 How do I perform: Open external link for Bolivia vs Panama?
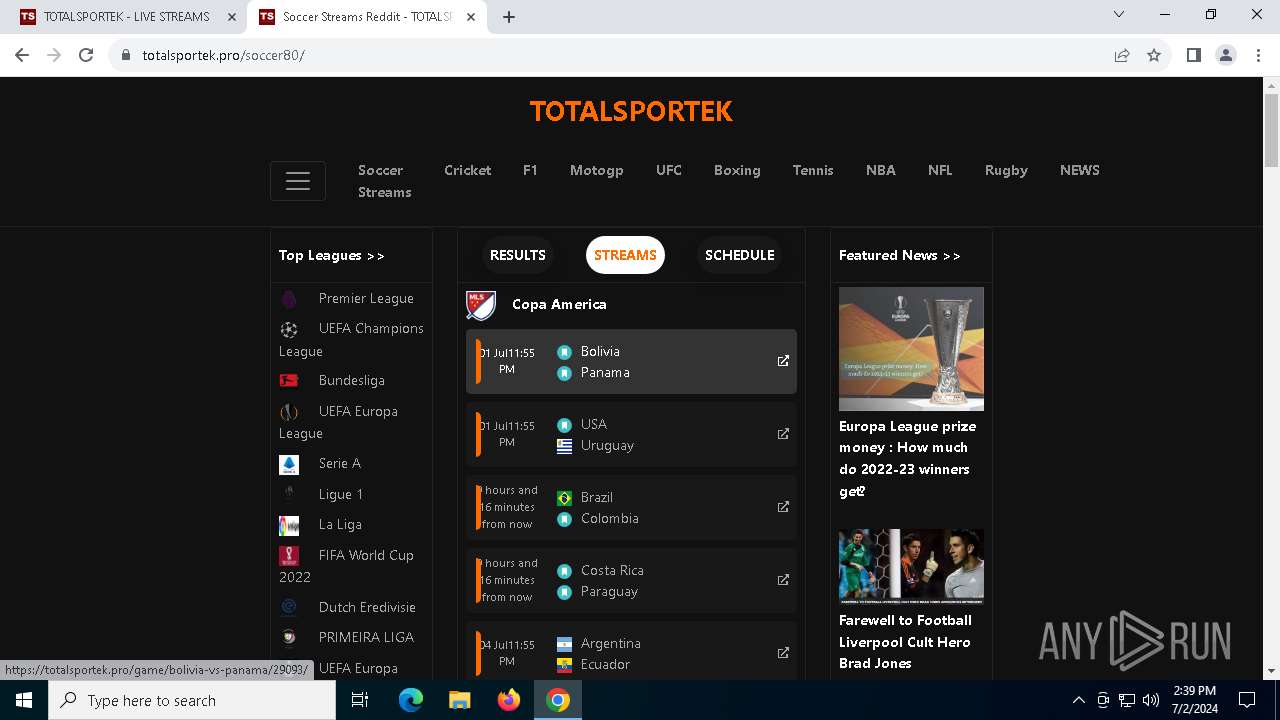point(783,361)
